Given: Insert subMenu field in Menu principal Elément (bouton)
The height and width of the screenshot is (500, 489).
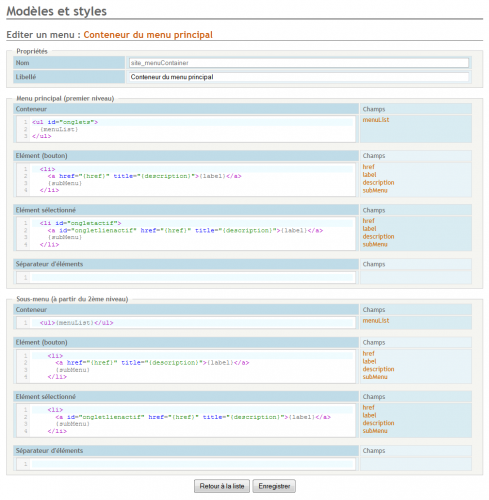Looking at the screenshot, I should click(x=375, y=190).
